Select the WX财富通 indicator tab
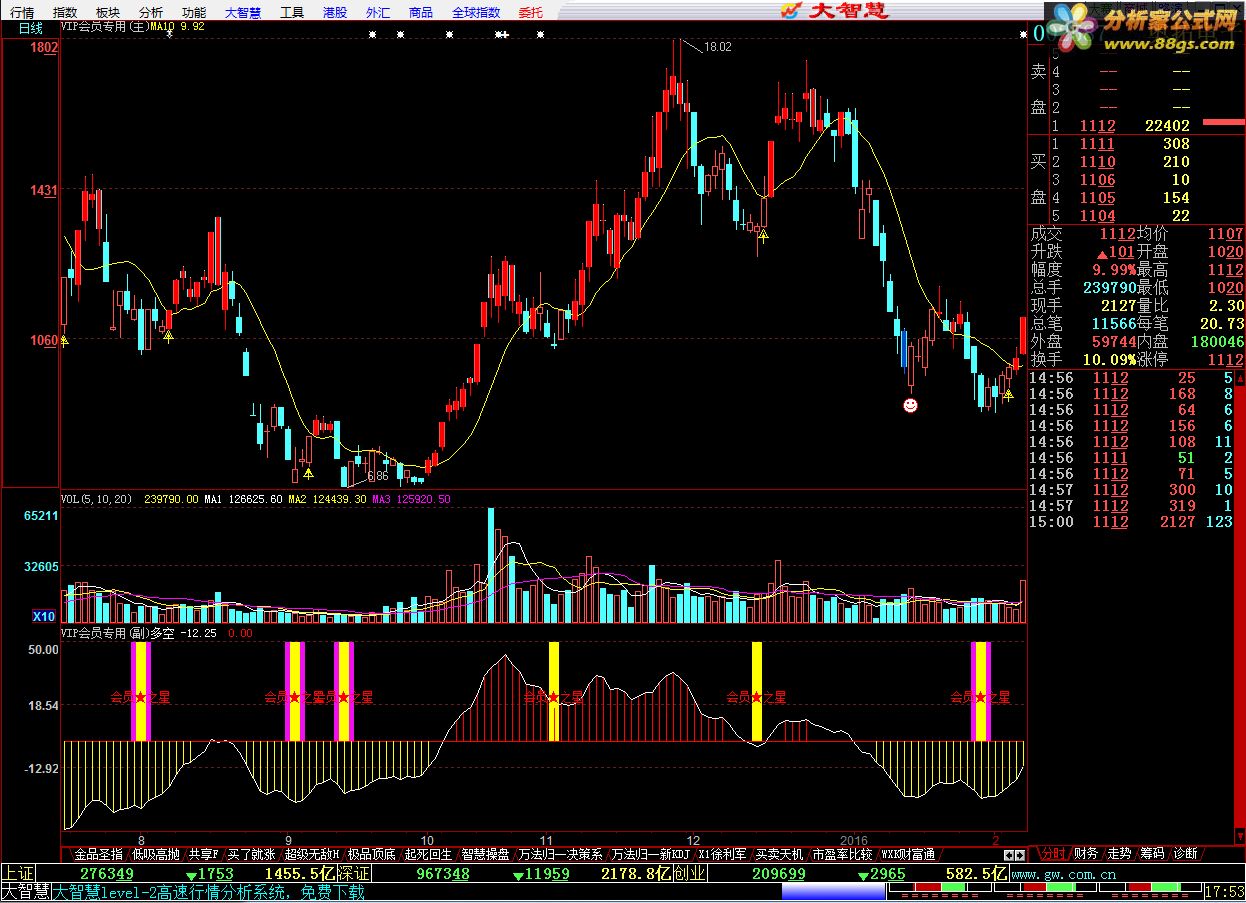The height and width of the screenshot is (903, 1246). click(908, 854)
